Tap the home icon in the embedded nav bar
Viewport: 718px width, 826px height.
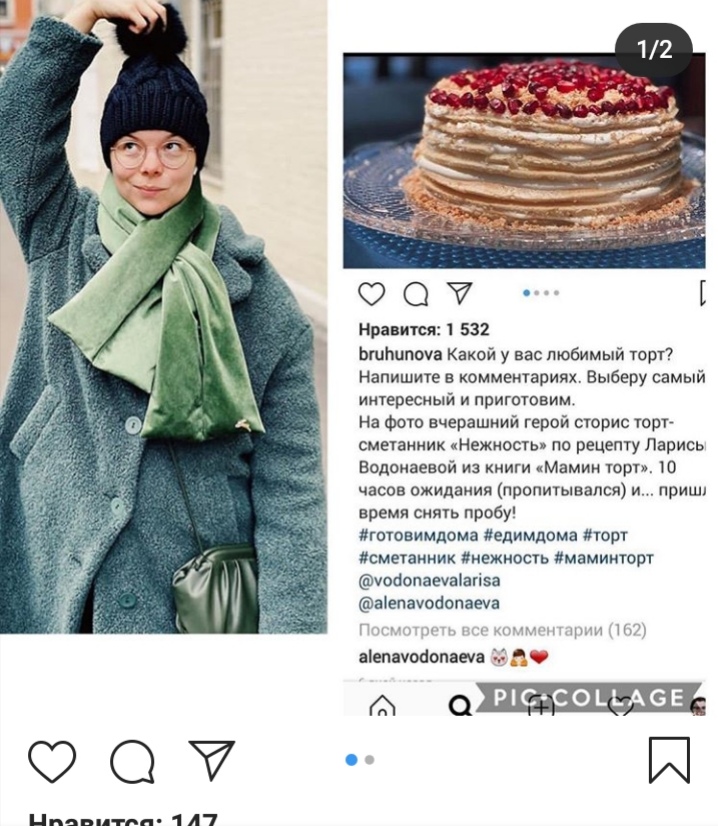click(x=382, y=705)
